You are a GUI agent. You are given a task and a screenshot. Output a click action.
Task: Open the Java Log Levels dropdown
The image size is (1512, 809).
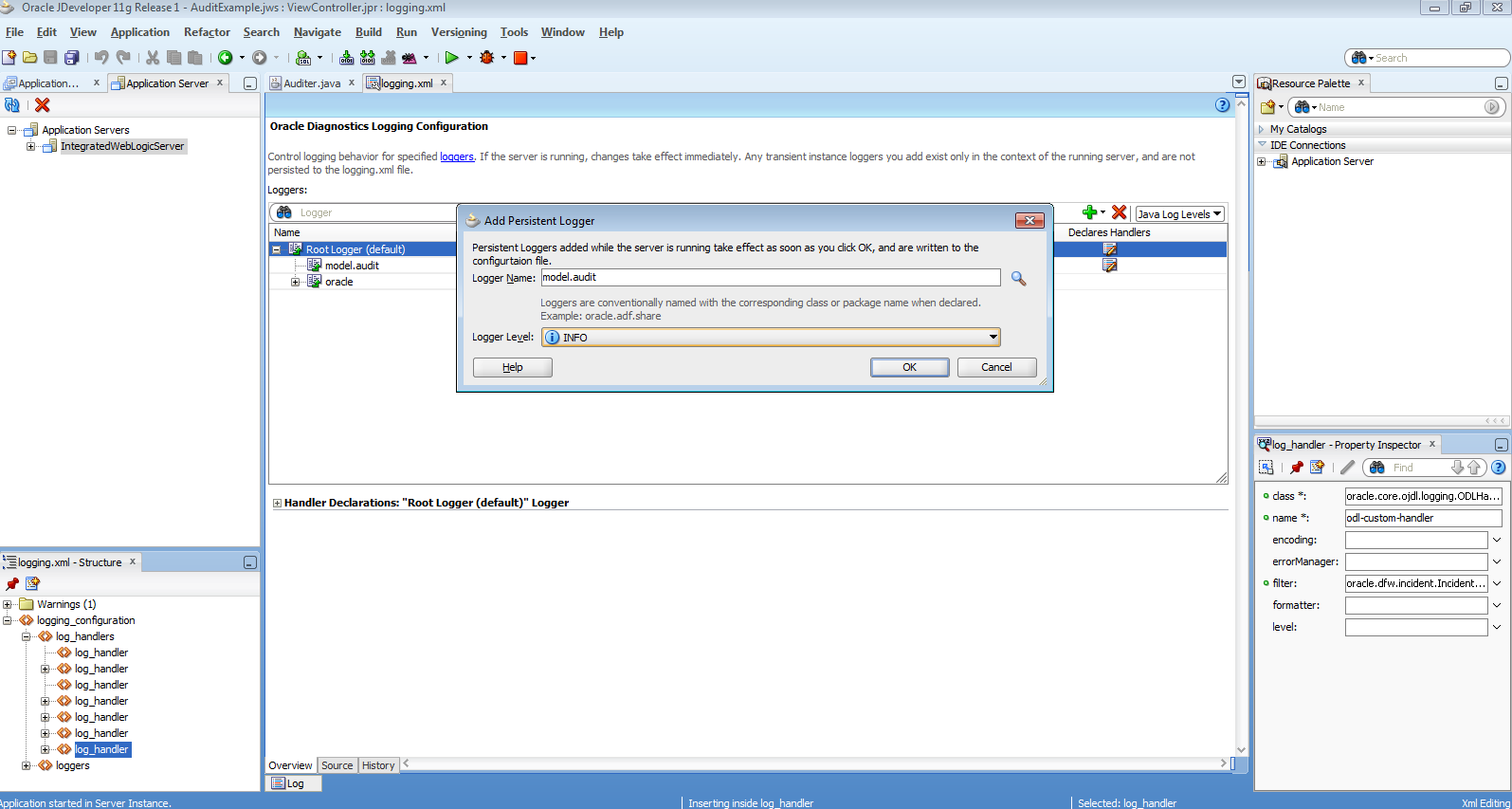[1180, 214]
